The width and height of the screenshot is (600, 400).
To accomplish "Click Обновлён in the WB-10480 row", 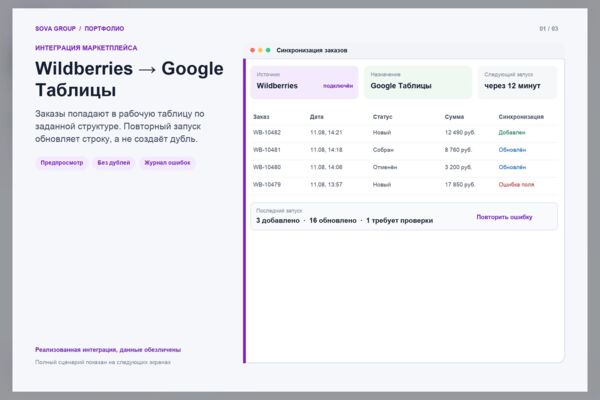I will pyautogui.click(x=512, y=167).
